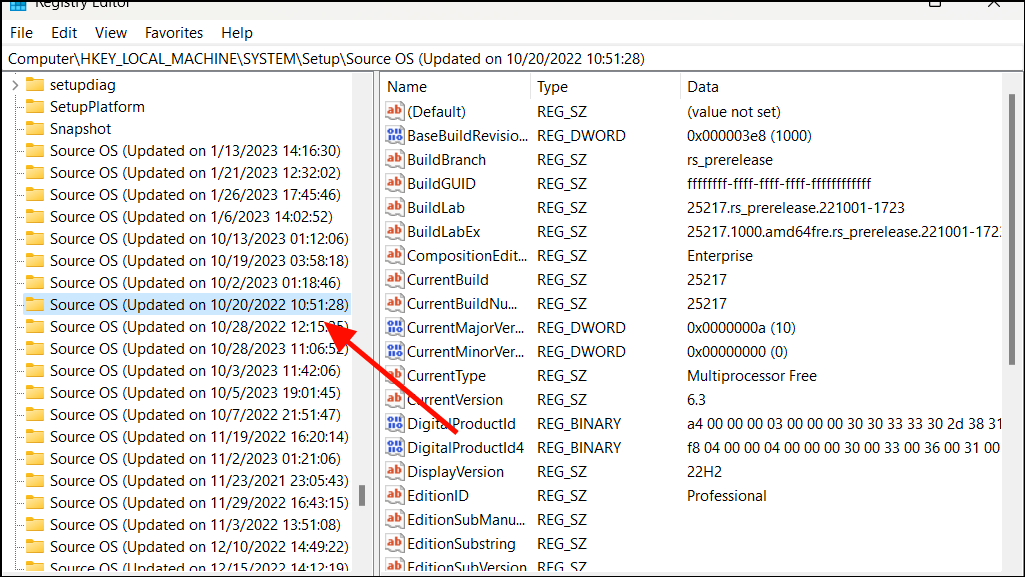Screen dimensions: 1025x577
Task: Open the Favorites menu
Action: coord(173,32)
